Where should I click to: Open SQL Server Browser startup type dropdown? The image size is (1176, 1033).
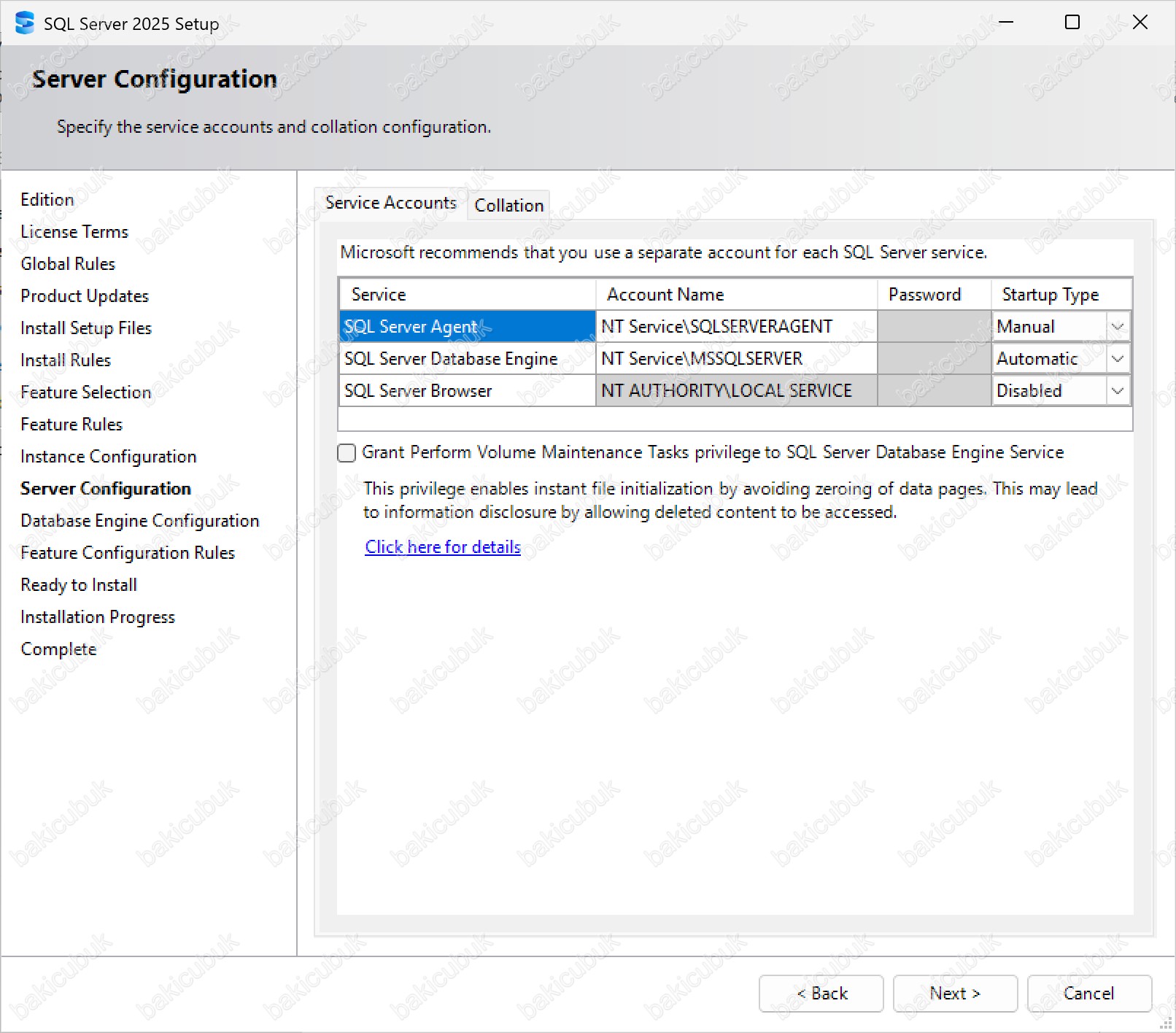1117,391
